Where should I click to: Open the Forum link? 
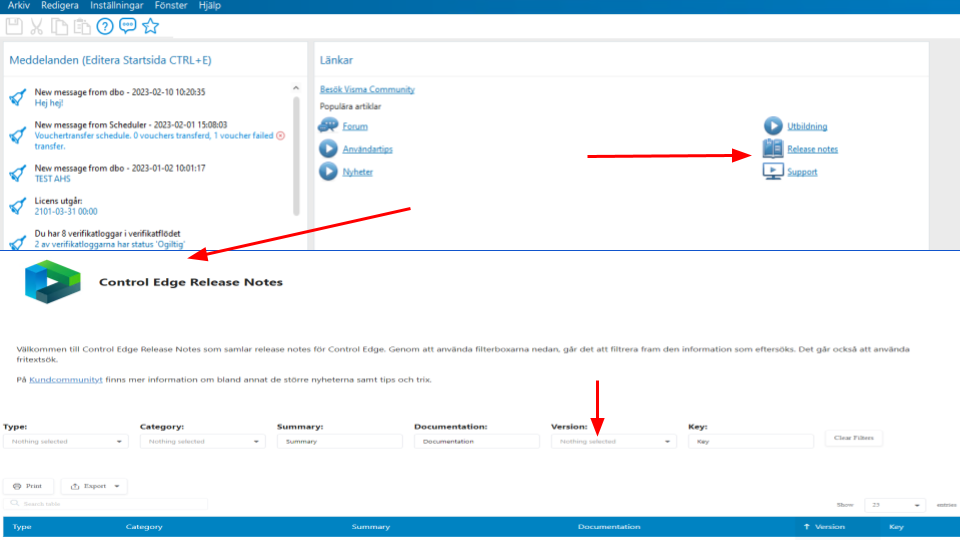[355, 126]
